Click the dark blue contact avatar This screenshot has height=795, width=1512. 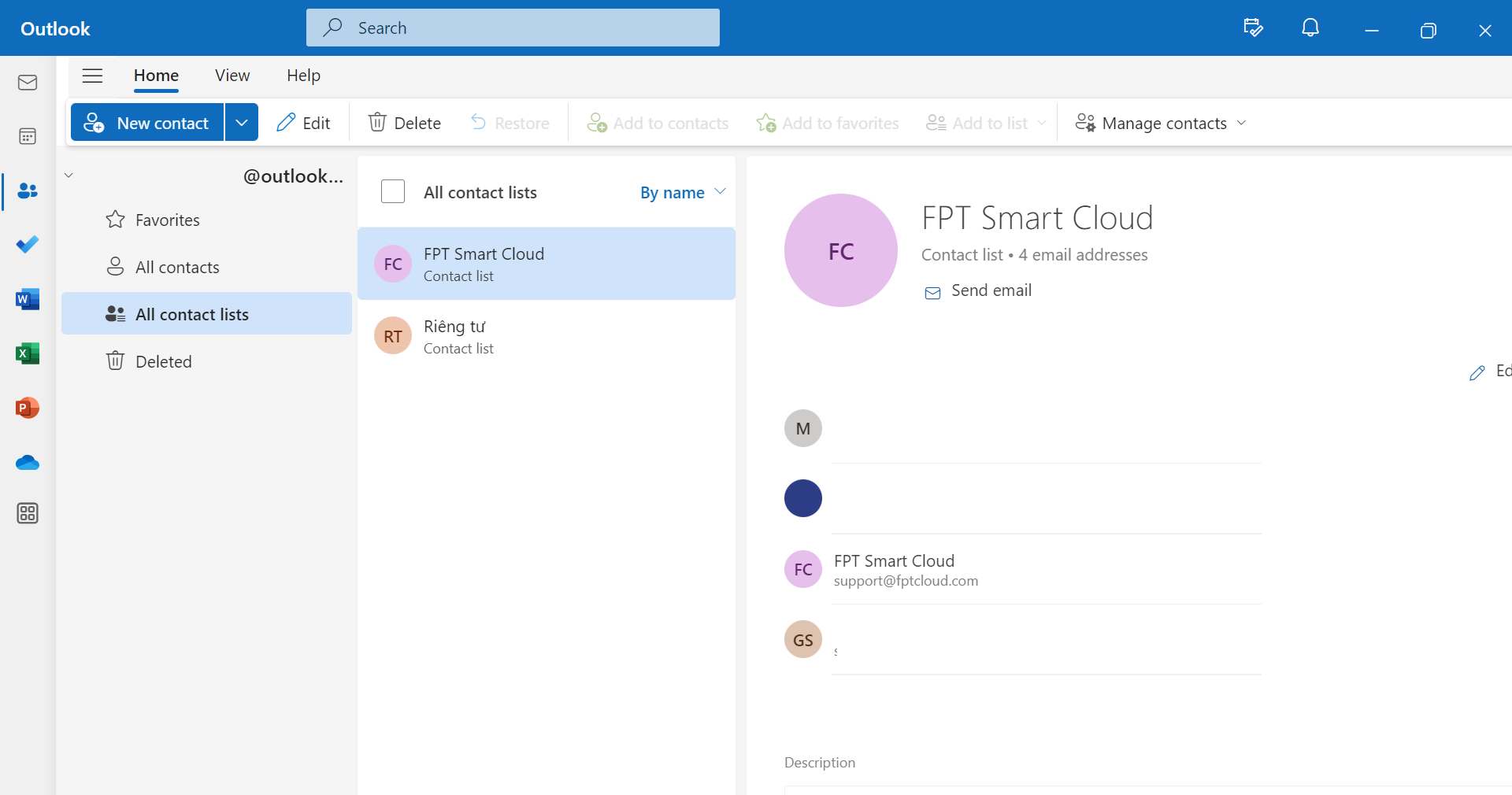click(x=803, y=498)
